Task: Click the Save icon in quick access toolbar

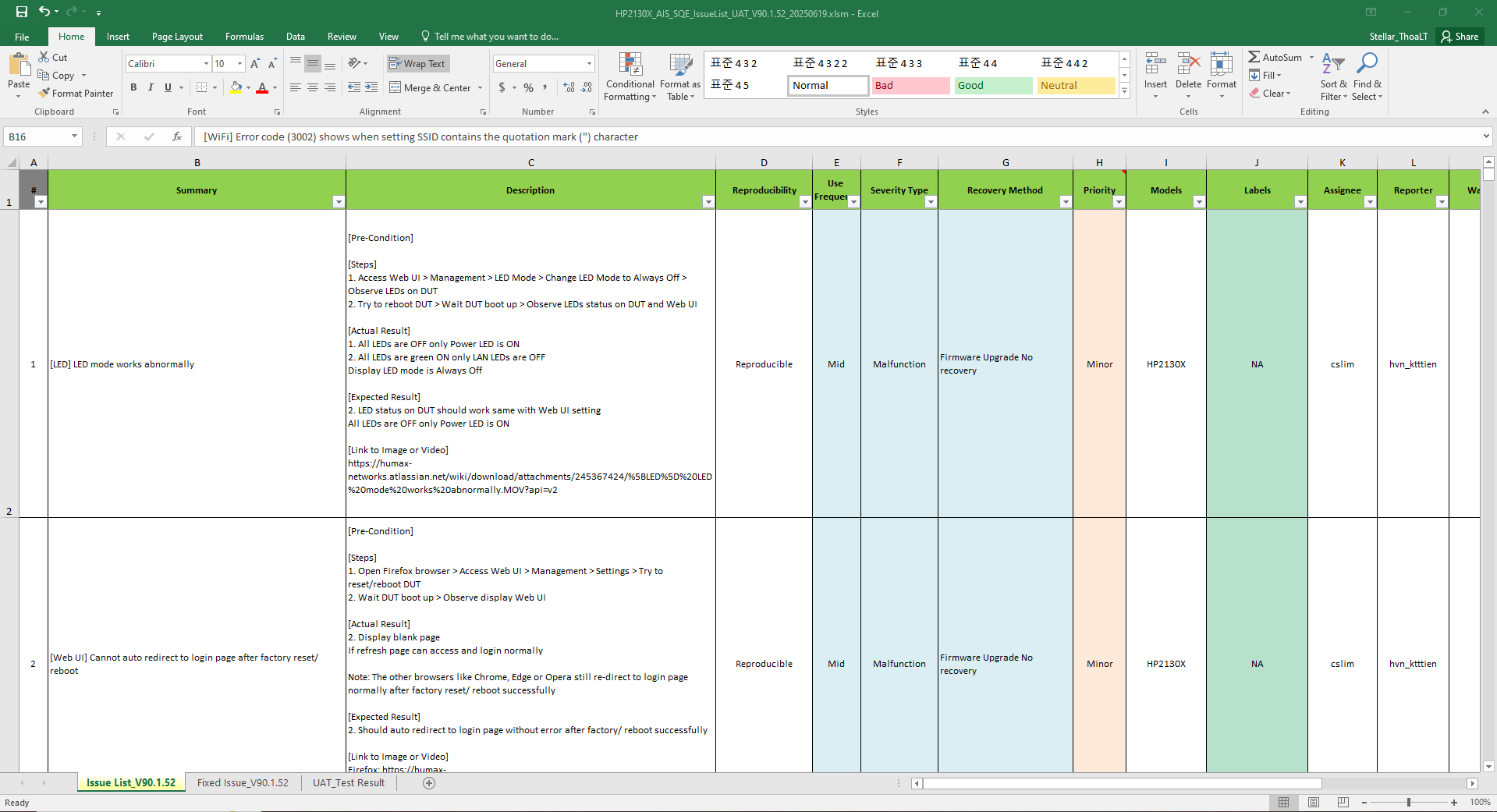Action: [x=22, y=12]
